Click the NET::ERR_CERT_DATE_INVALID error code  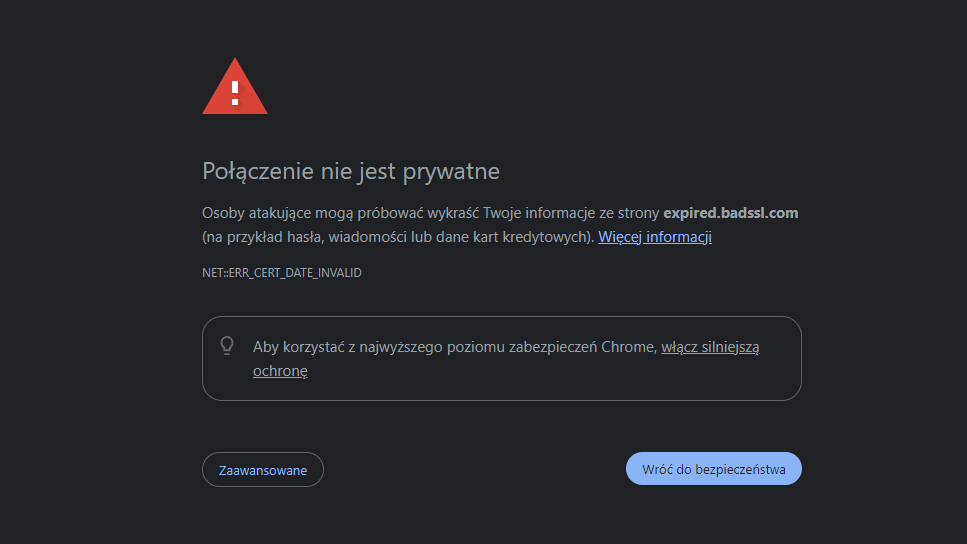pyautogui.click(x=282, y=272)
